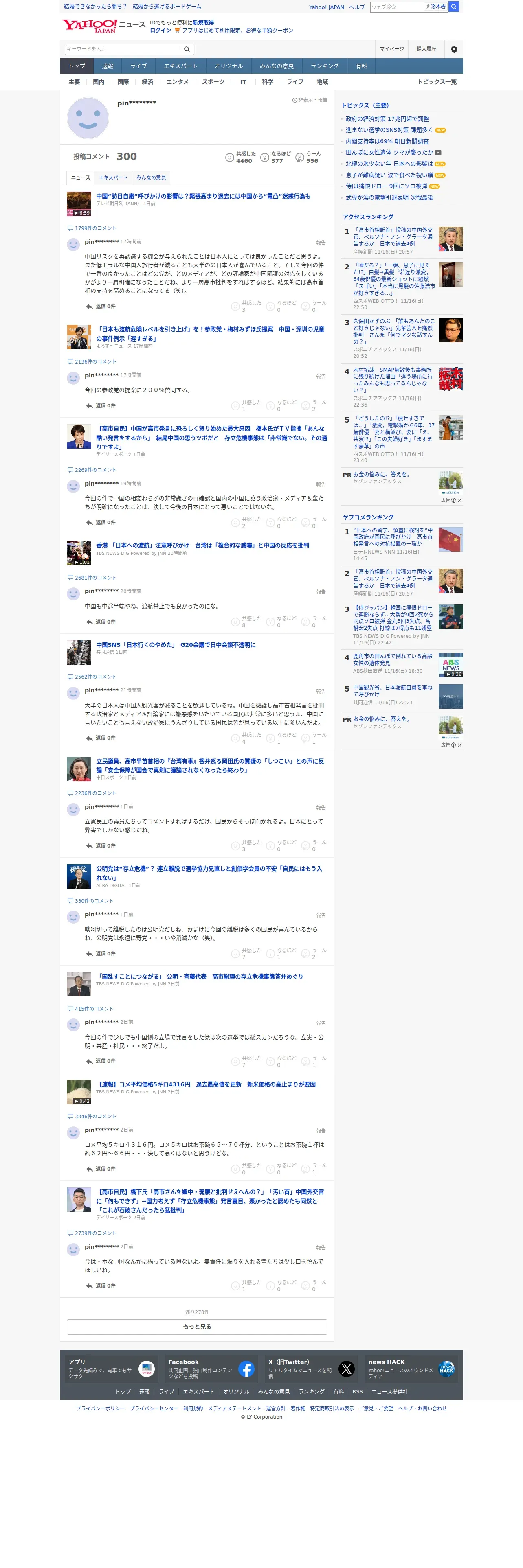Open topic 政府の経済対策 17兆円超で調整

click(x=387, y=119)
